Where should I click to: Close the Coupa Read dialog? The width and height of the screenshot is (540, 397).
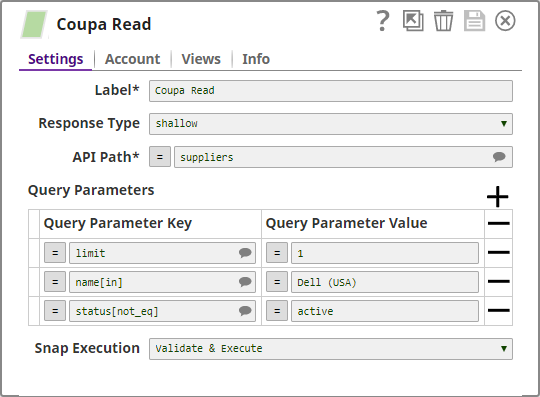505,21
